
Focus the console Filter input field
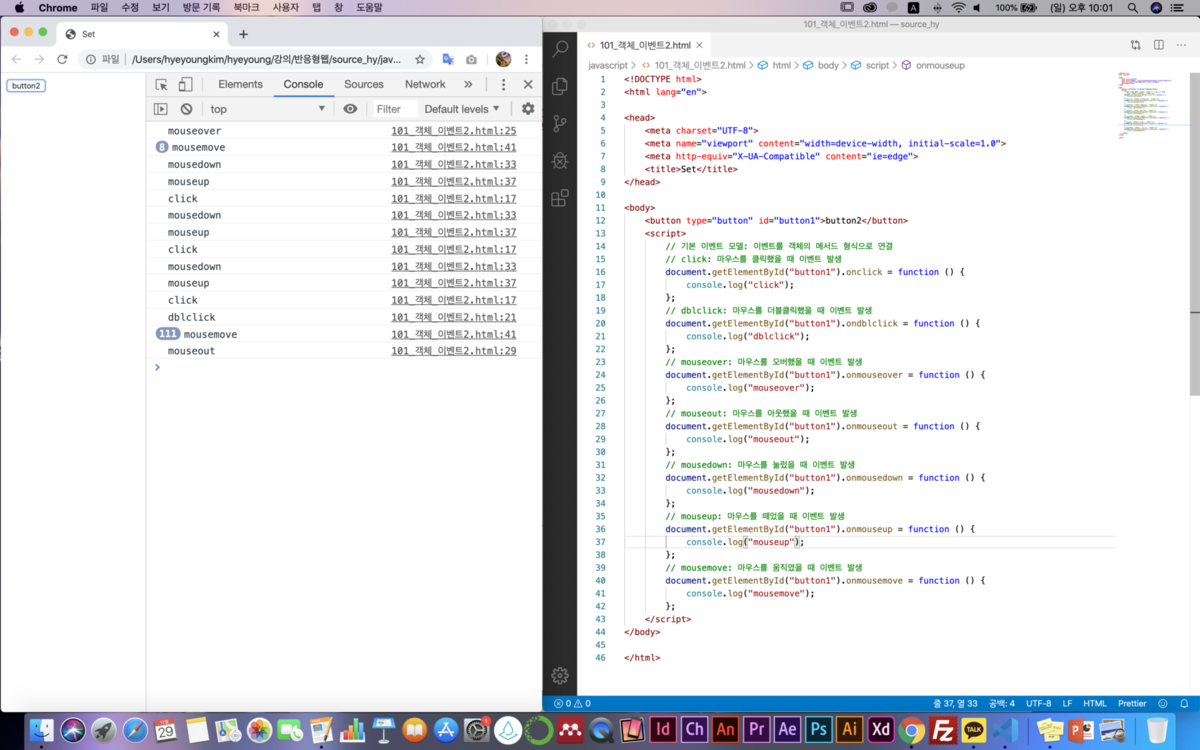(x=393, y=109)
